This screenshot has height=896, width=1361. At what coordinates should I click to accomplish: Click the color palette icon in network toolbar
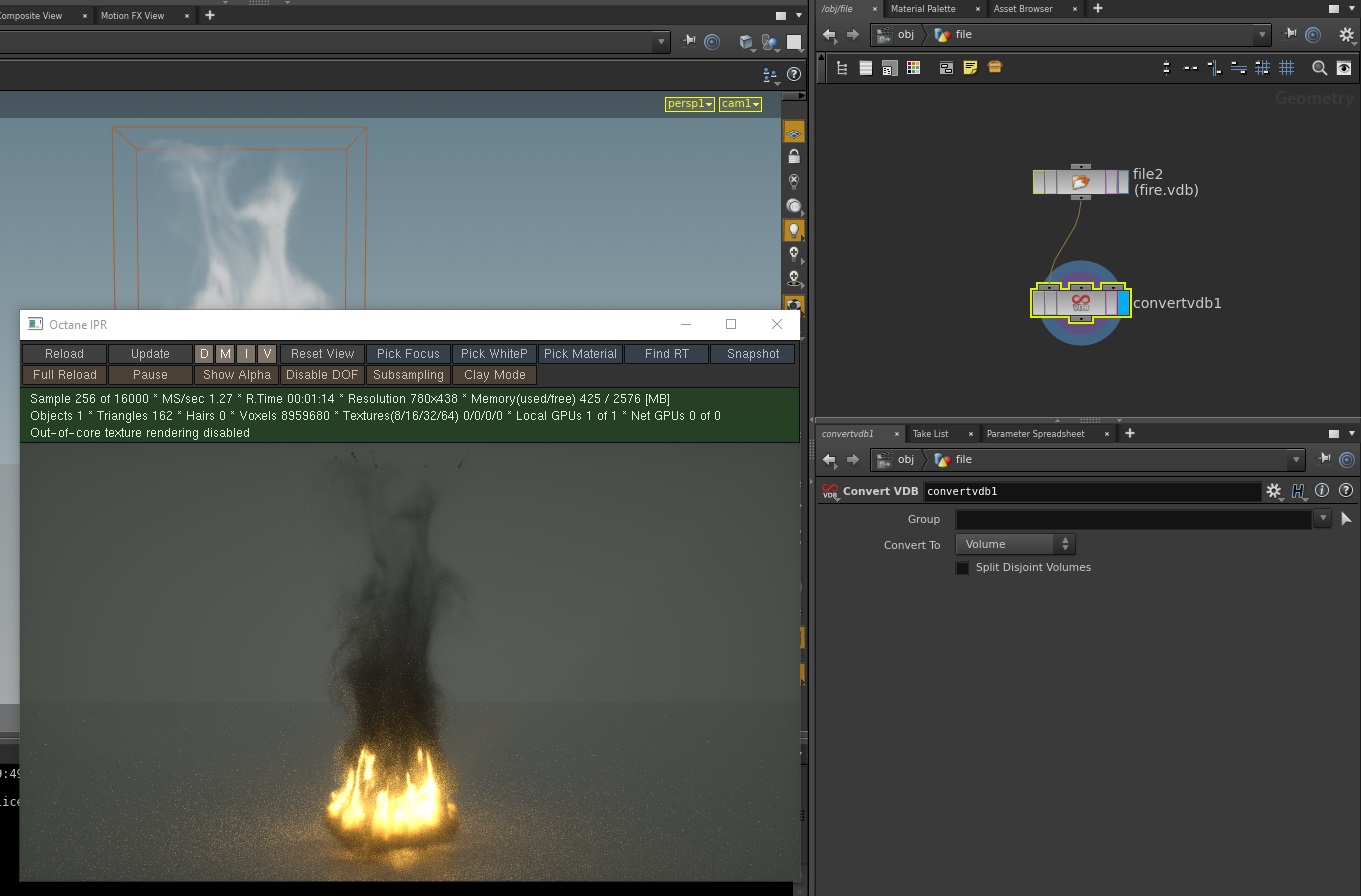pos(913,68)
